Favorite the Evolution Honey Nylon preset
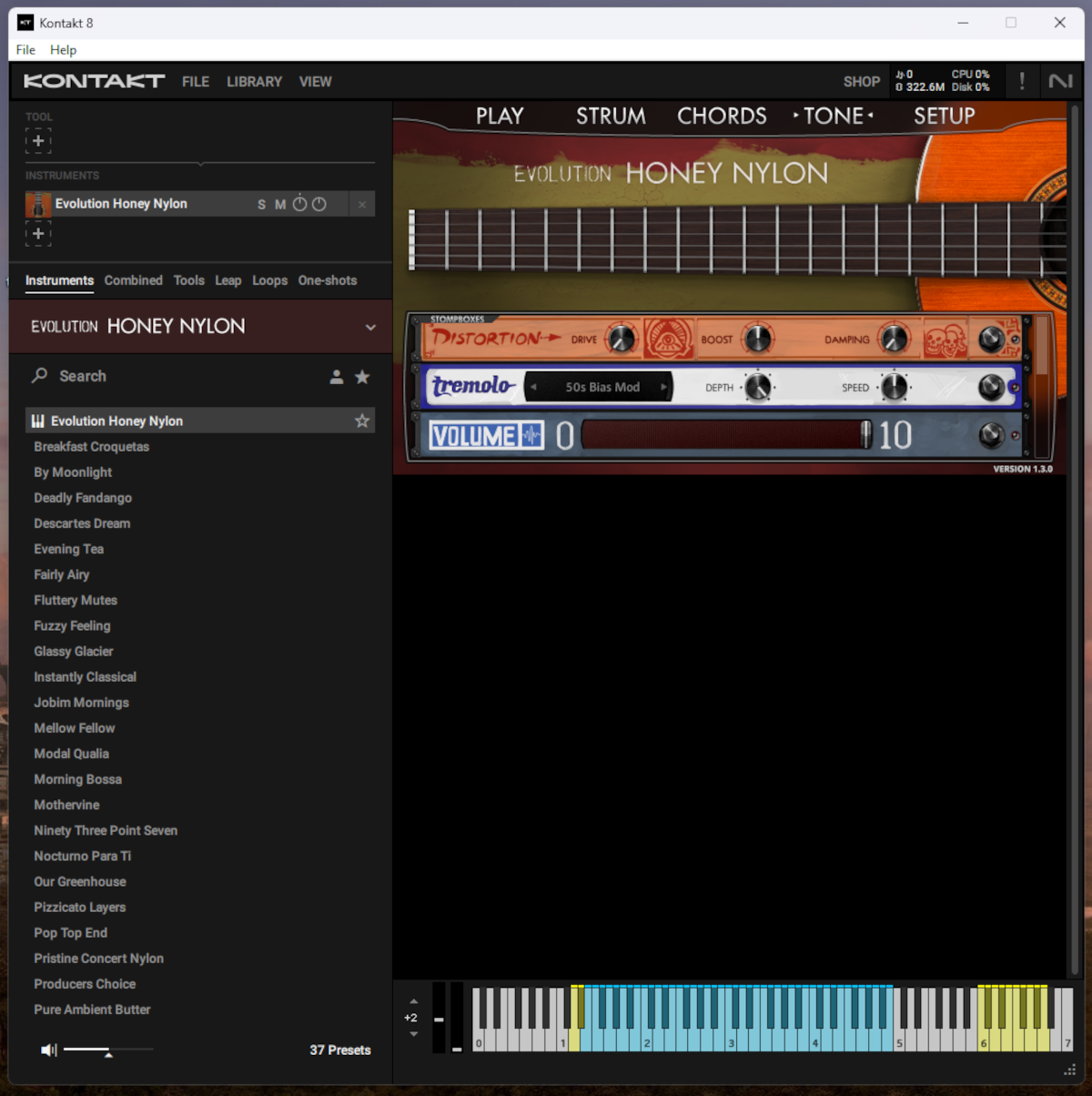 [x=362, y=421]
